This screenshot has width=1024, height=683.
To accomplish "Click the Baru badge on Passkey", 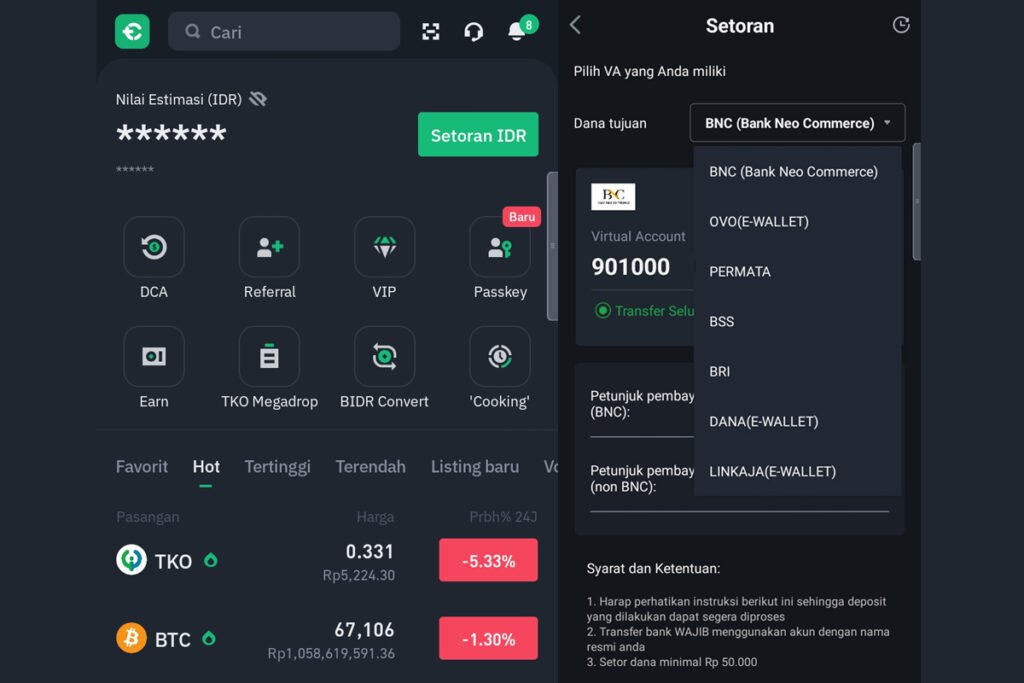I will [522, 217].
